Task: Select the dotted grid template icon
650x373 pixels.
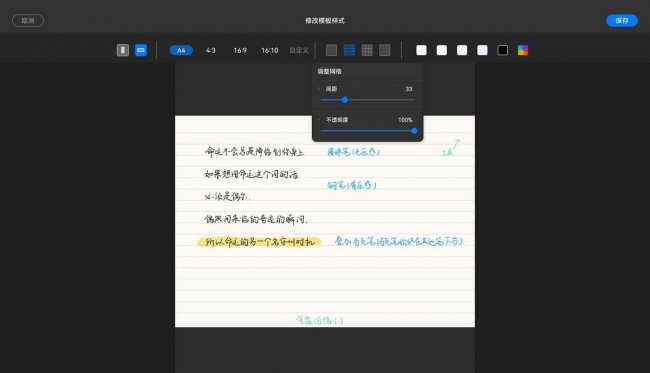Action: (385, 50)
